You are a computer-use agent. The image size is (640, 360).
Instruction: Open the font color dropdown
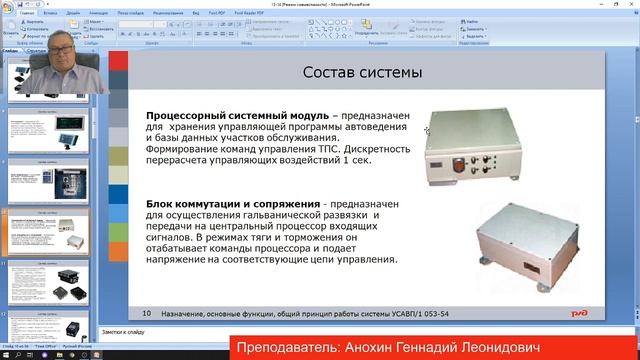(184, 34)
